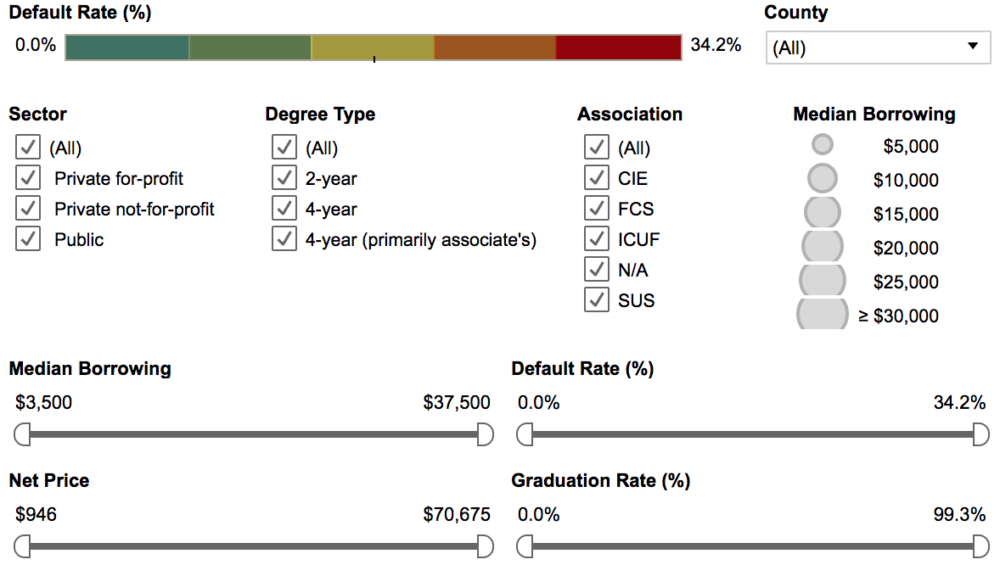Click the Median Borrowing slider right handle
The image size is (1000, 565).
[x=485, y=434]
